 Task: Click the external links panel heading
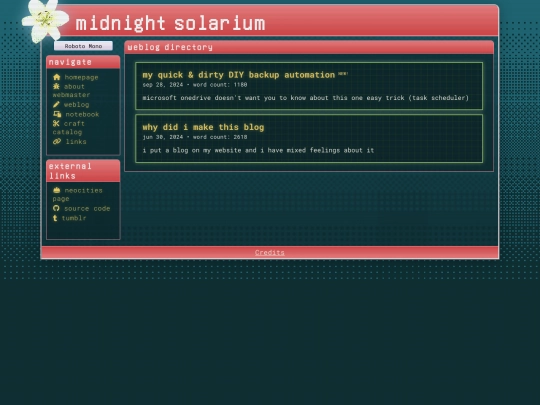pos(70,171)
